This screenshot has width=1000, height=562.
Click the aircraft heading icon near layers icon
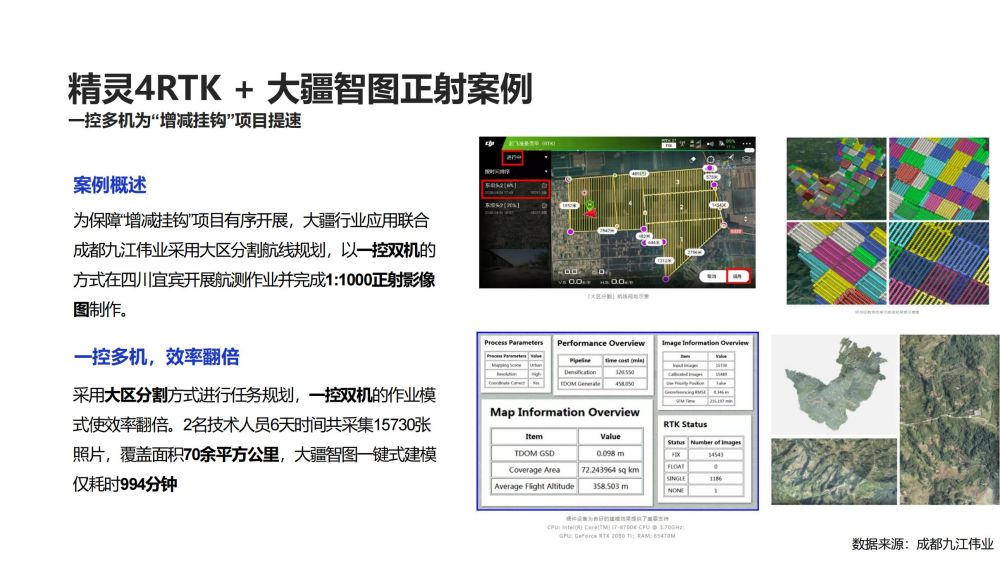[x=732, y=157]
